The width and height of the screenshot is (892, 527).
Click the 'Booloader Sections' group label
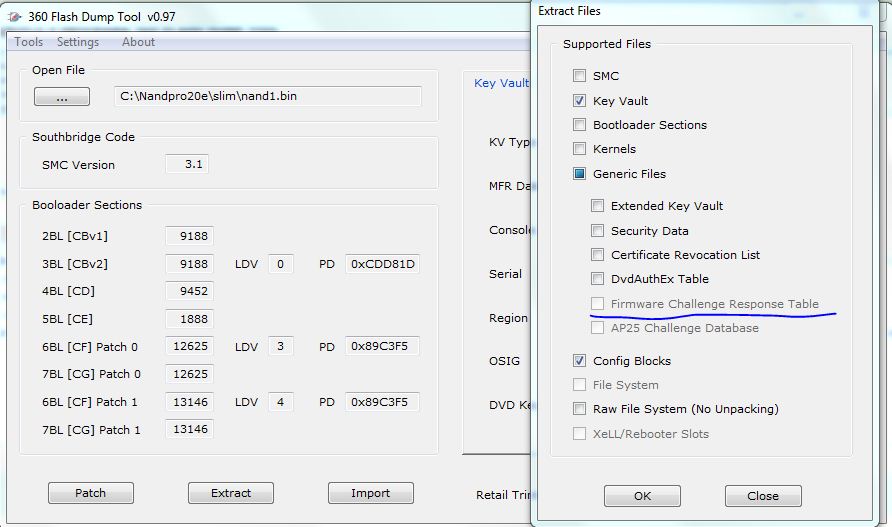tap(87, 205)
